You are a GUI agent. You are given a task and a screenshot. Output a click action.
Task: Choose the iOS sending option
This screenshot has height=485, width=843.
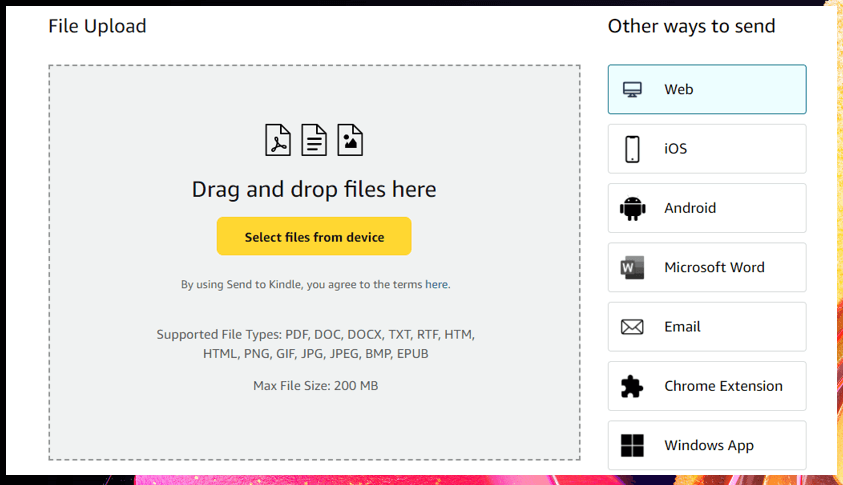point(707,149)
